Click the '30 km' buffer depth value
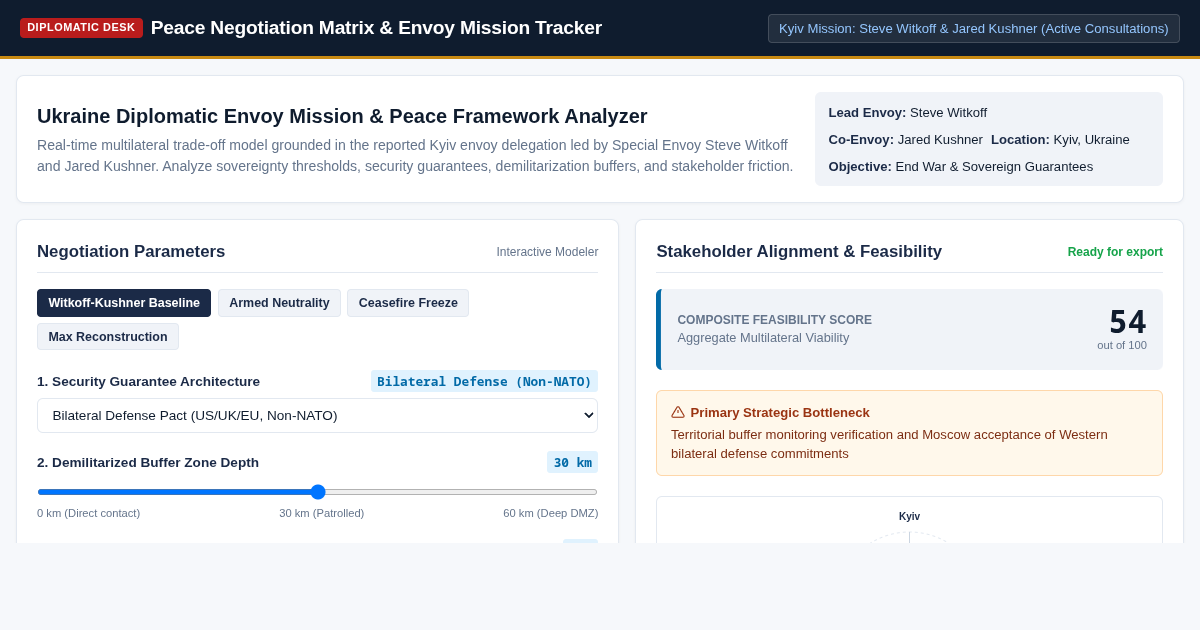1200x630 pixels. (x=573, y=462)
